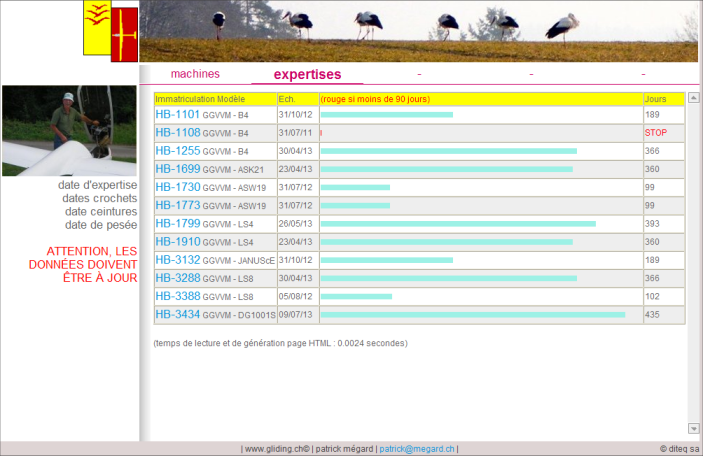
Task: Open glider HB-3132 details
Action: coord(178,260)
